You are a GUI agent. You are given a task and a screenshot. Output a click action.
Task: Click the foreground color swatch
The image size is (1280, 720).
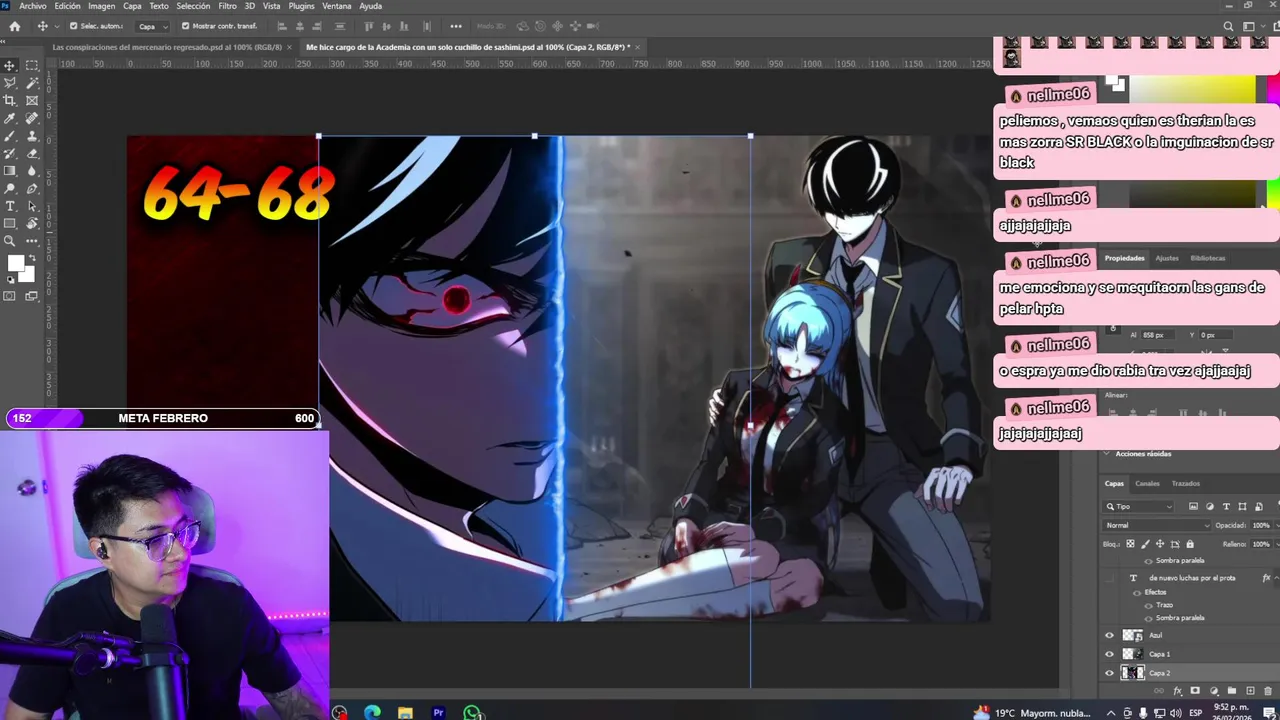point(15,263)
